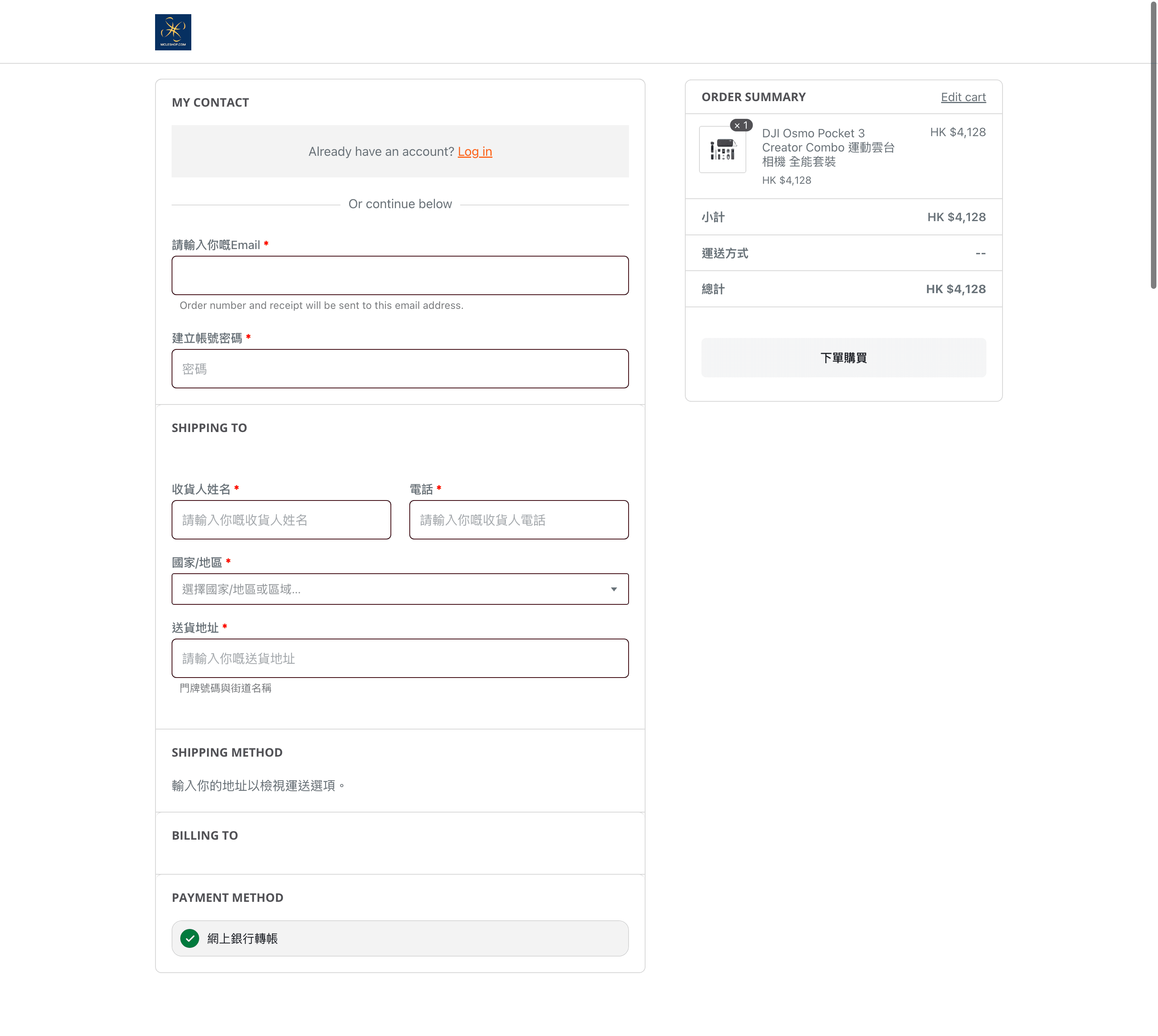The image size is (1158, 1036).
Task: Click the 密碼 password field
Action: pyautogui.click(x=400, y=369)
